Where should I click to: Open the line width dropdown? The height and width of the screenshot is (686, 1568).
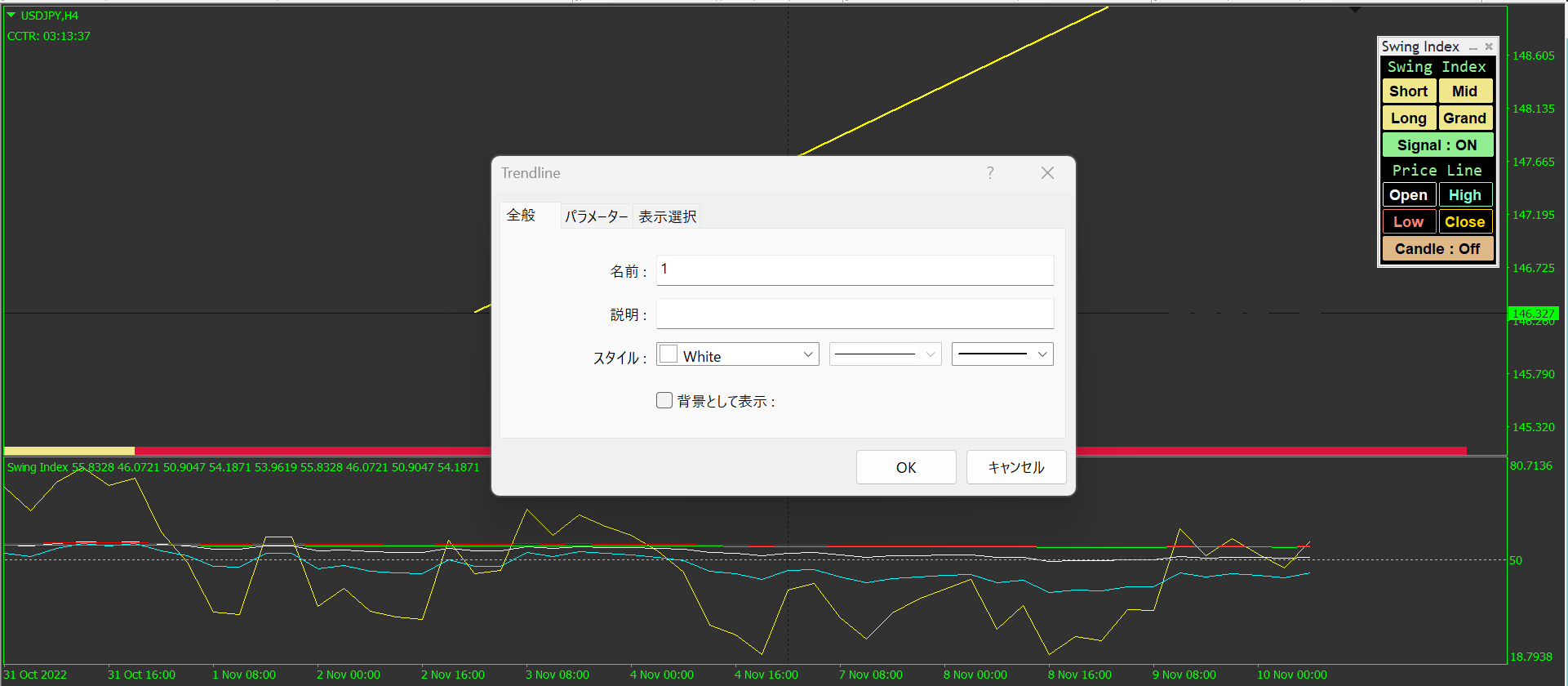pyautogui.click(x=1002, y=354)
